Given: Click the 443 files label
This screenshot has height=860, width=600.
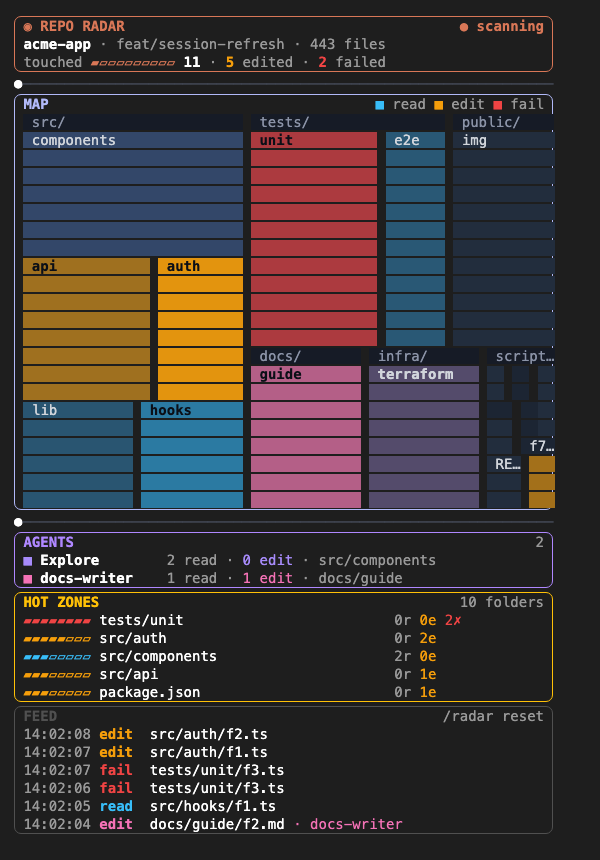Looking at the screenshot, I should pyautogui.click(x=348, y=44).
